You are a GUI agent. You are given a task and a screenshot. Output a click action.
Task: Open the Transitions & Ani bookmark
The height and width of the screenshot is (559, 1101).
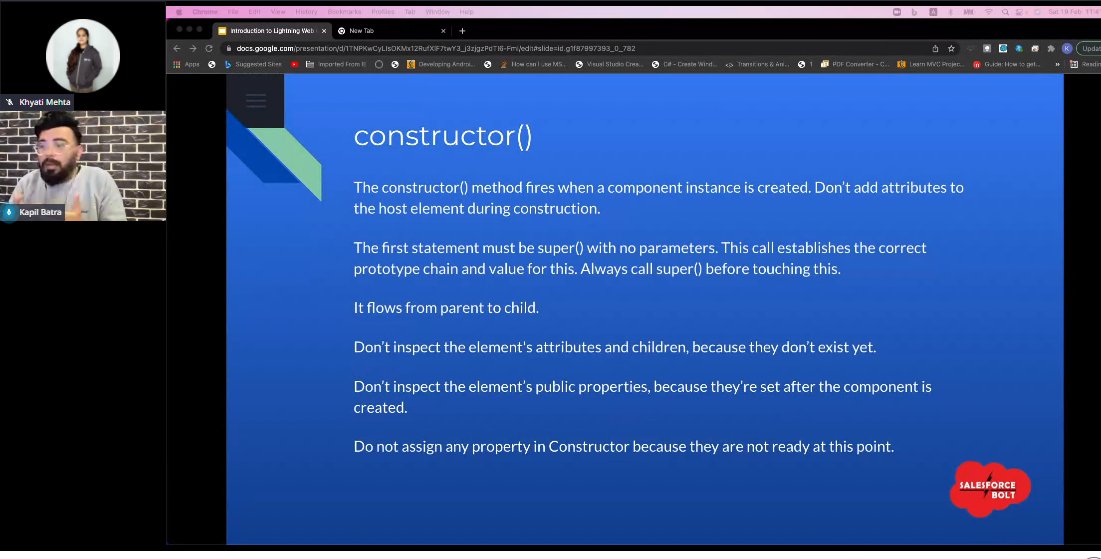[758, 64]
